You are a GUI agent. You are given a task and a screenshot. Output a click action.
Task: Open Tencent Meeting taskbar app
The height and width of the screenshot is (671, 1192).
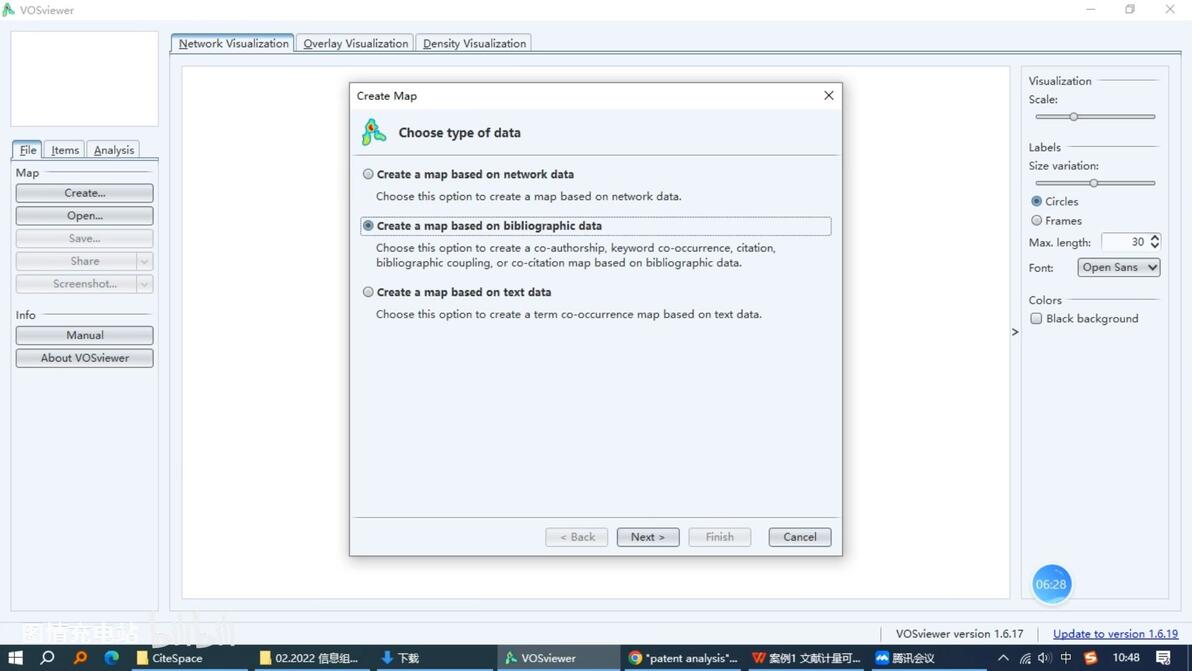tap(905, 658)
